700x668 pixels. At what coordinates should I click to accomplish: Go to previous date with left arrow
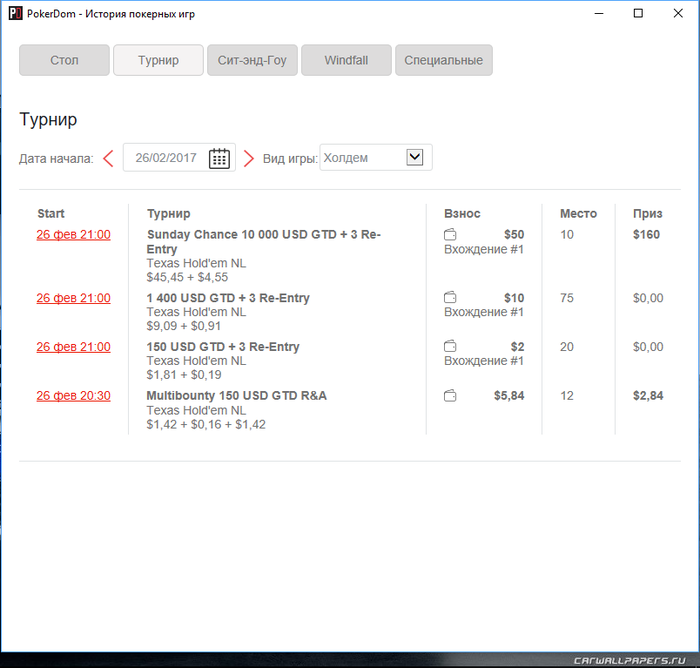point(108,158)
